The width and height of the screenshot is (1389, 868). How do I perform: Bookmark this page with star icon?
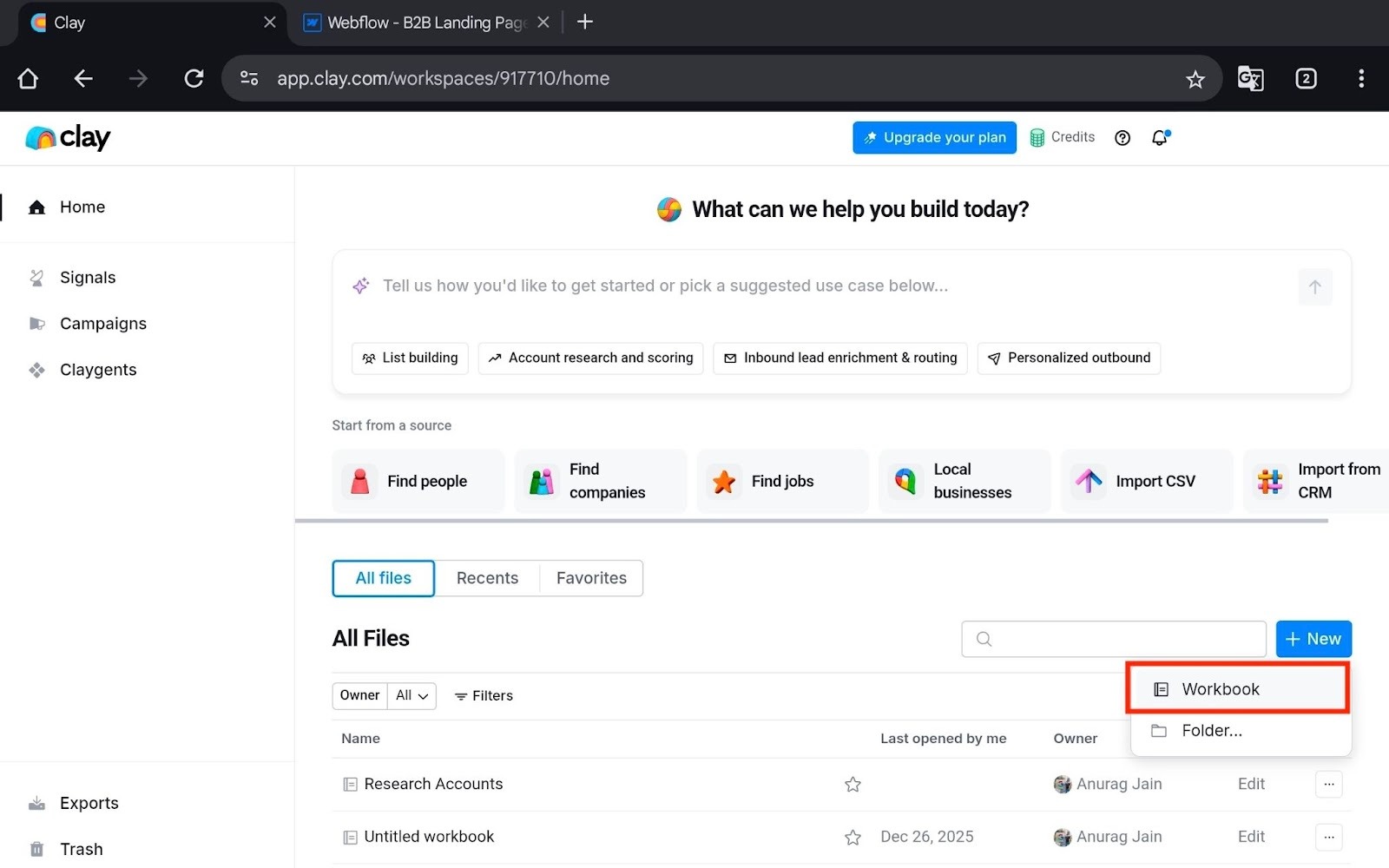pyautogui.click(x=1195, y=79)
